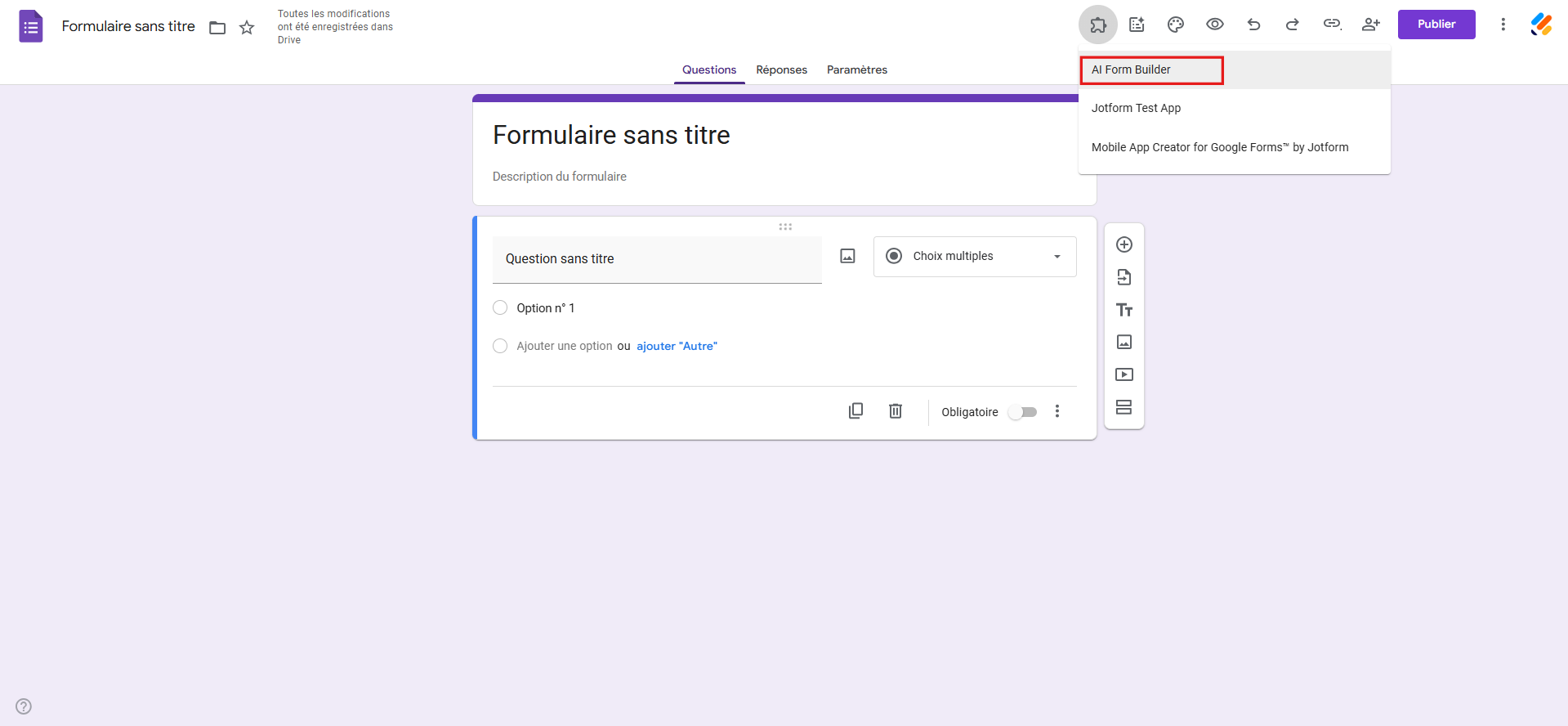Add an image from sidebar
Image resolution: width=1568 pixels, height=726 pixels.
(1124, 342)
